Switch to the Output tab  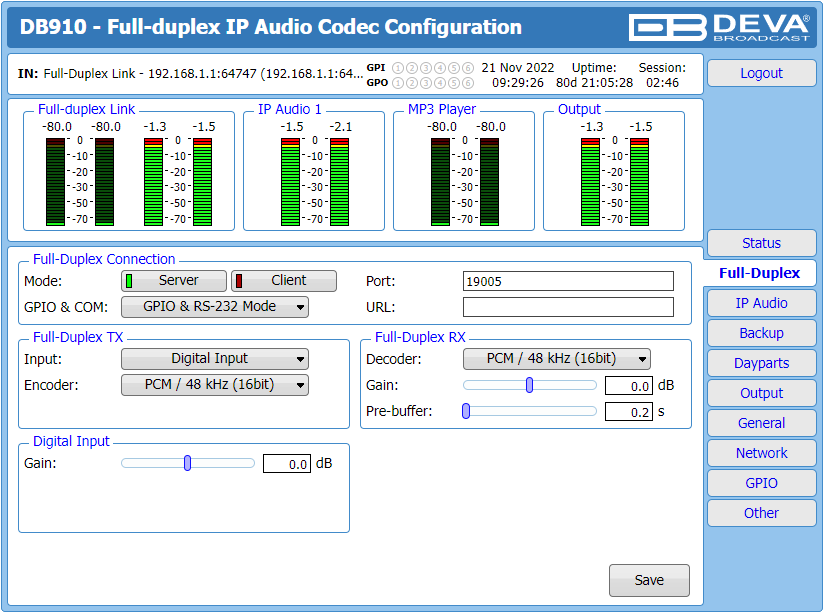coord(761,393)
